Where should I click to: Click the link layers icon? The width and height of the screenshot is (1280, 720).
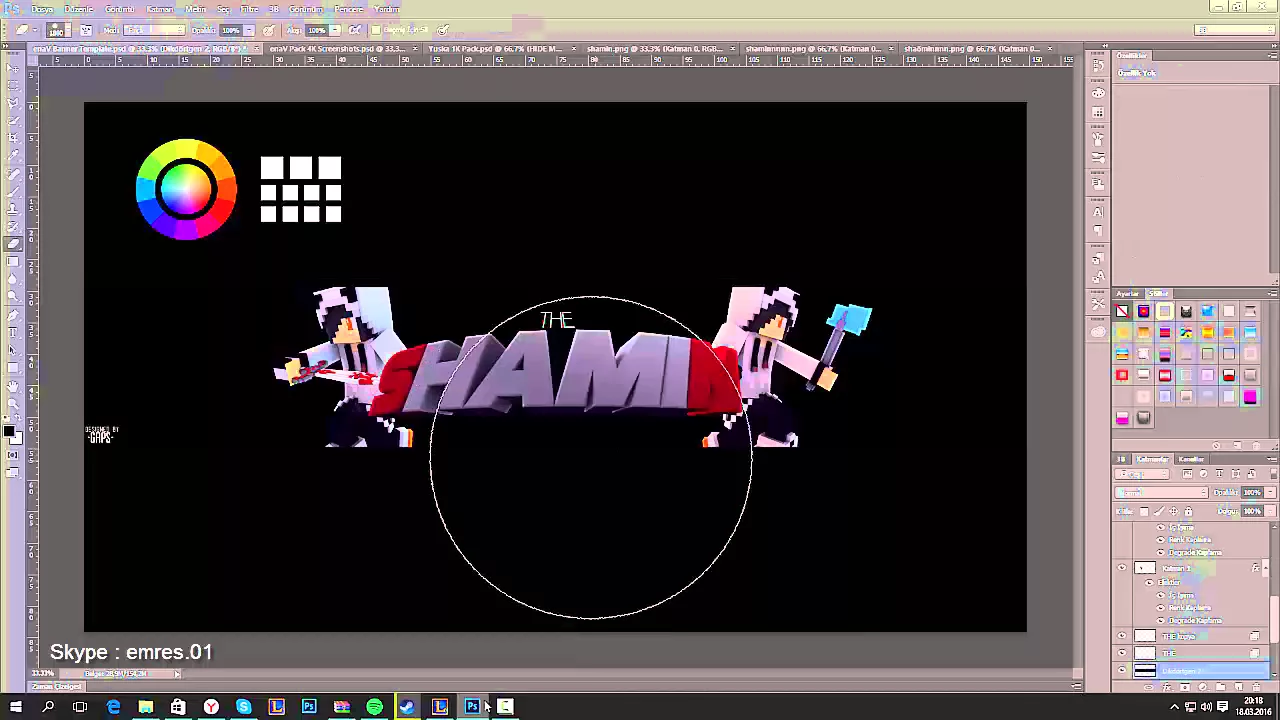[x=1148, y=687]
